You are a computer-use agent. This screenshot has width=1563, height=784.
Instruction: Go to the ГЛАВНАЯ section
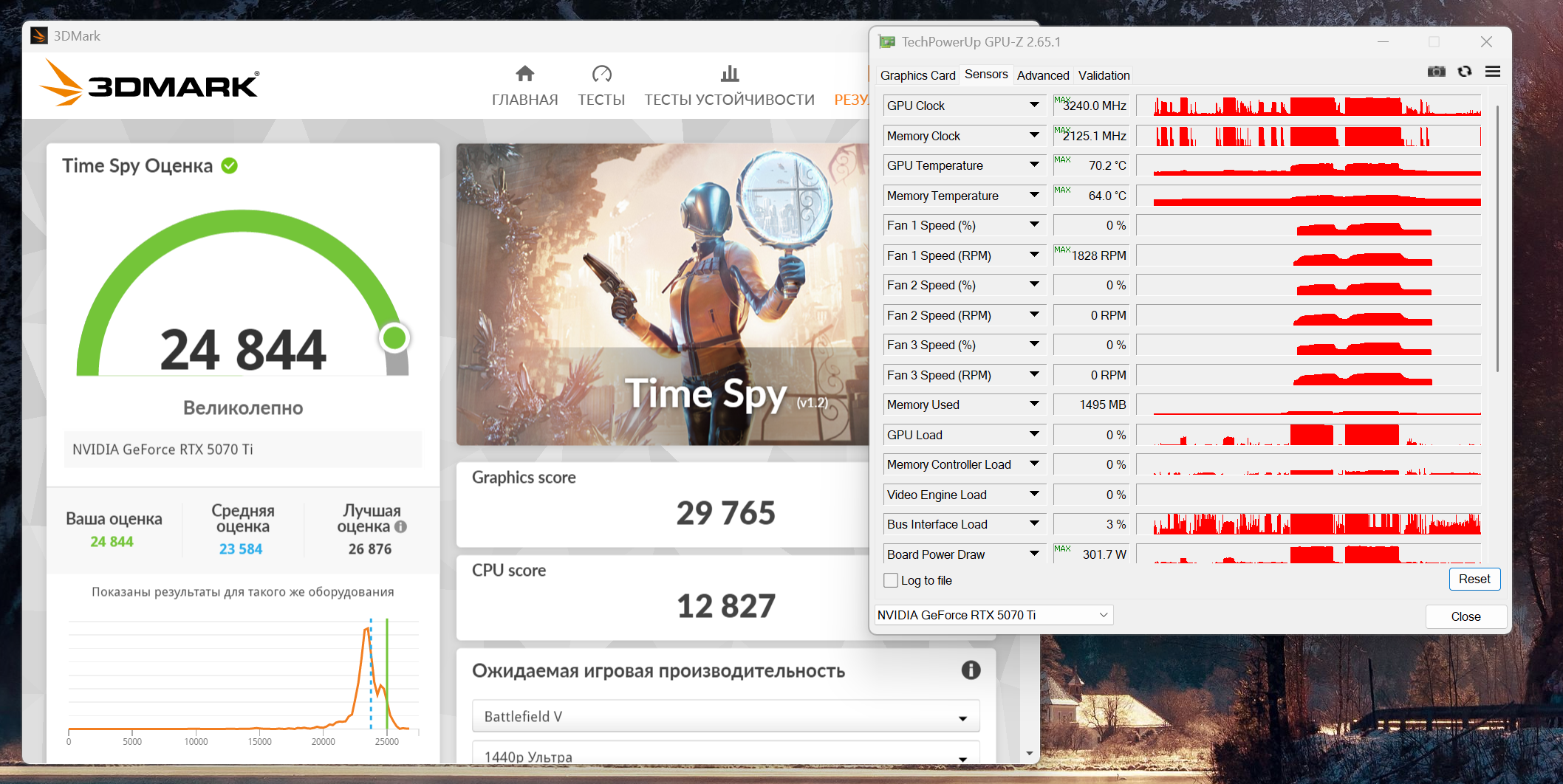[525, 100]
